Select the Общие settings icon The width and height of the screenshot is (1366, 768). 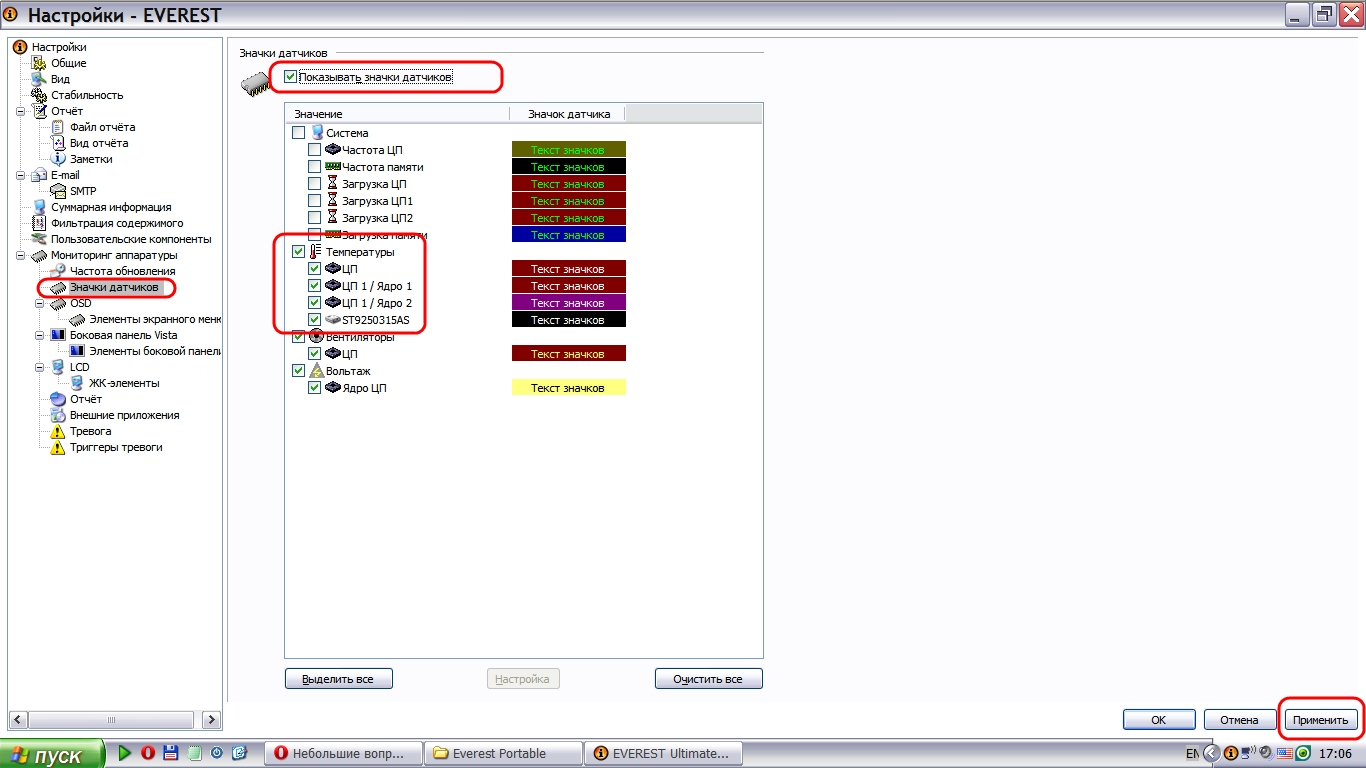[x=40, y=63]
